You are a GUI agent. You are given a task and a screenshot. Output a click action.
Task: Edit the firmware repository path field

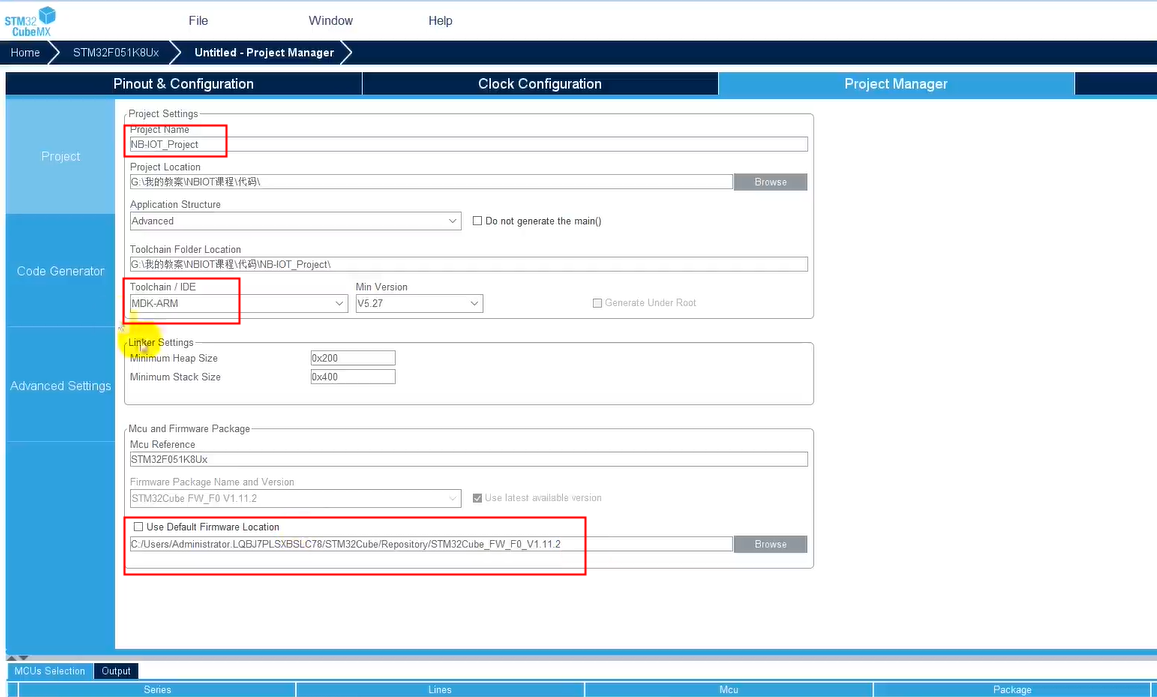coord(431,544)
